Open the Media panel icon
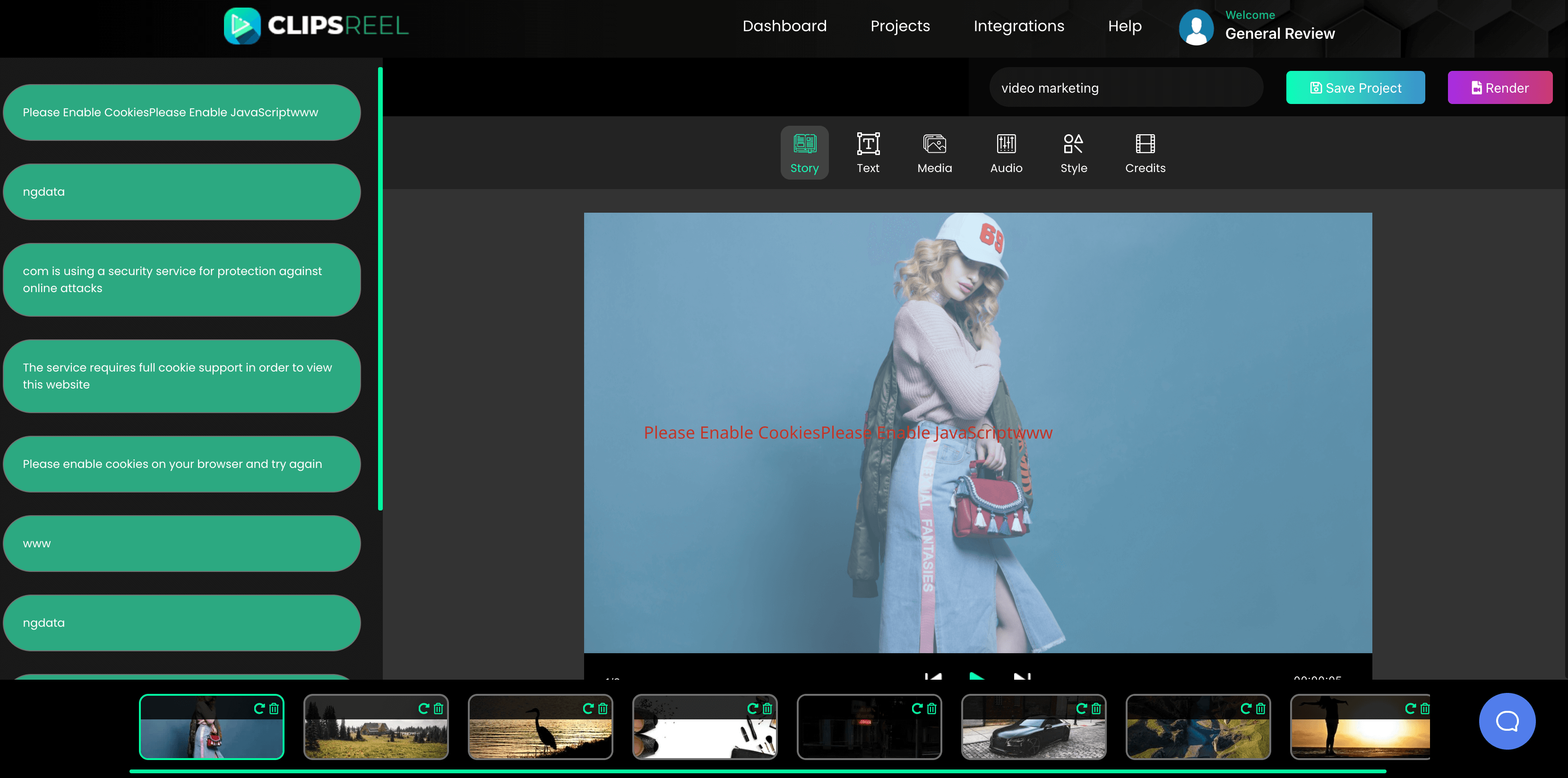Viewport: 1568px width, 778px height. [x=935, y=153]
